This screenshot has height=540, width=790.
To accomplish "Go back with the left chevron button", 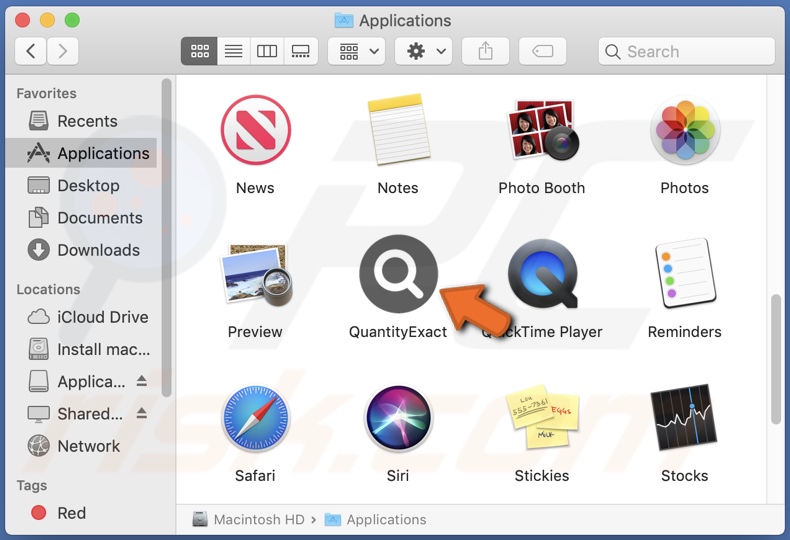I will click(31, 51).
